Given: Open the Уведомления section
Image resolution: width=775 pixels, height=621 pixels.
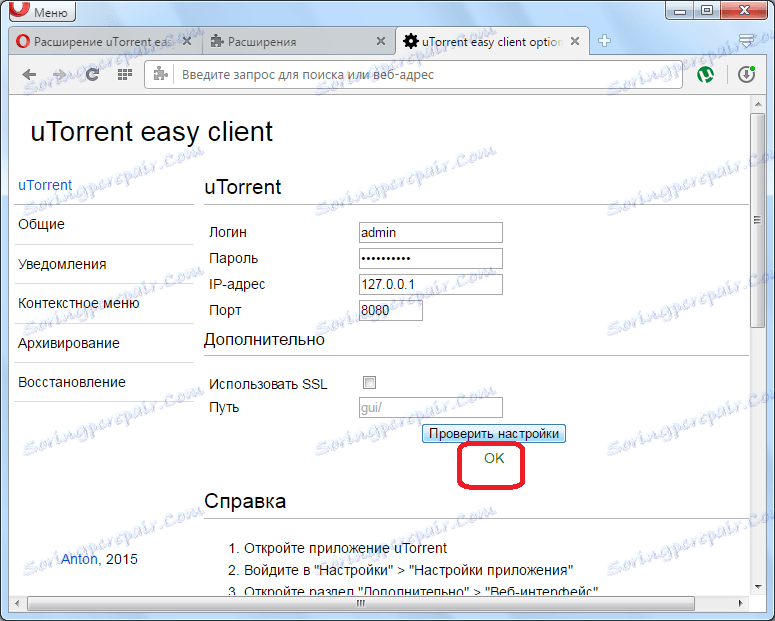Looking at the screenshot, I should point(62,264).
